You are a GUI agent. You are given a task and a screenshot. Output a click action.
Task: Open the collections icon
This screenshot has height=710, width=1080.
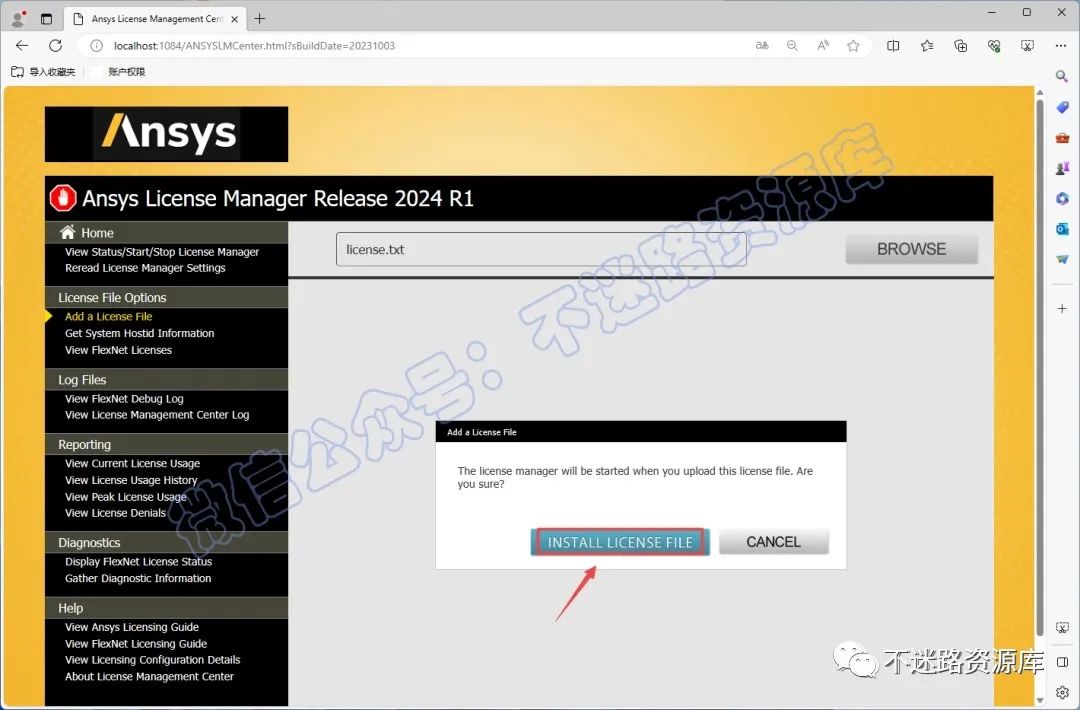tap(960, 45)
